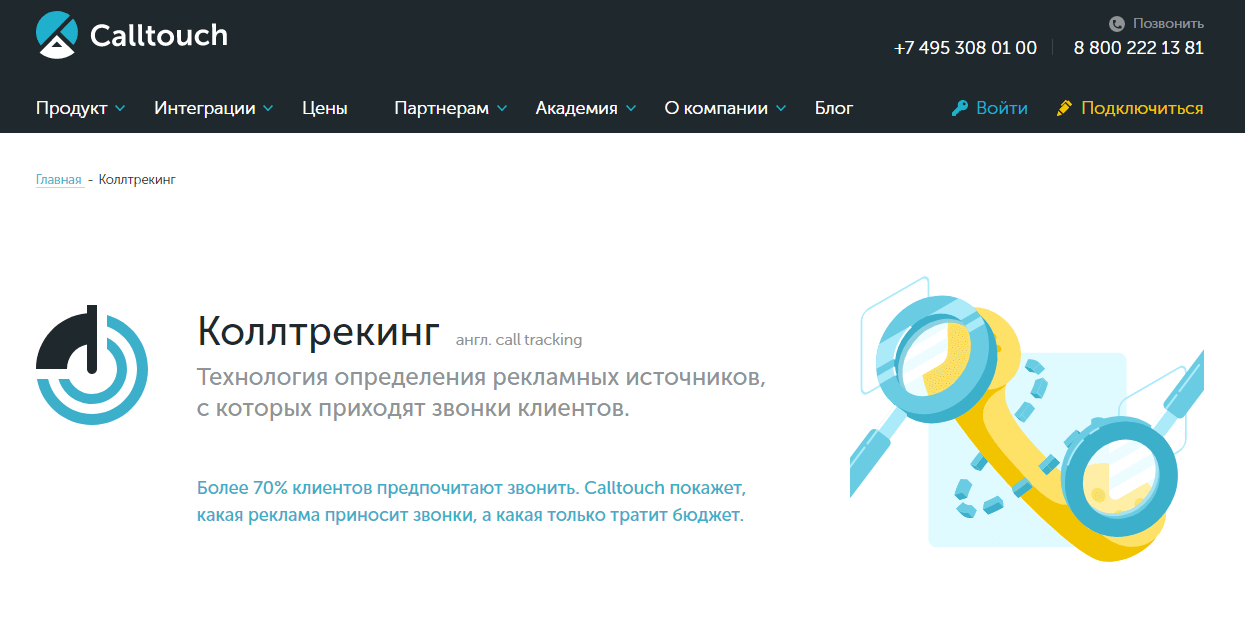Viewport: 1245px width, 640px height.
Task: Expand the chevron next to Партнерам
Action: tap(502, 108)
